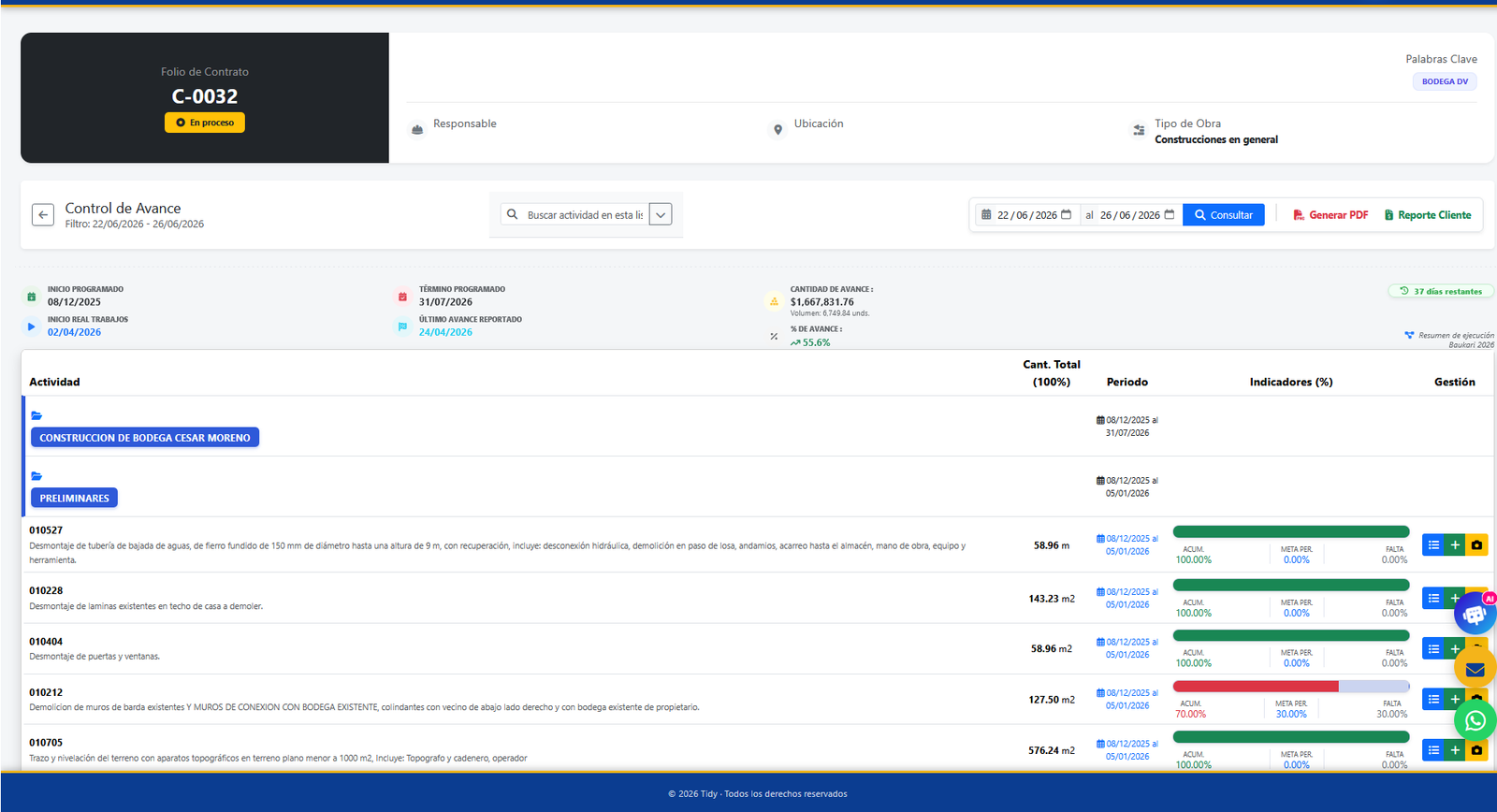Open the Reporte Cliente link
The height and width of the screenshot is (812, 1497).
pyautogui.click(x=1428, y=215)
